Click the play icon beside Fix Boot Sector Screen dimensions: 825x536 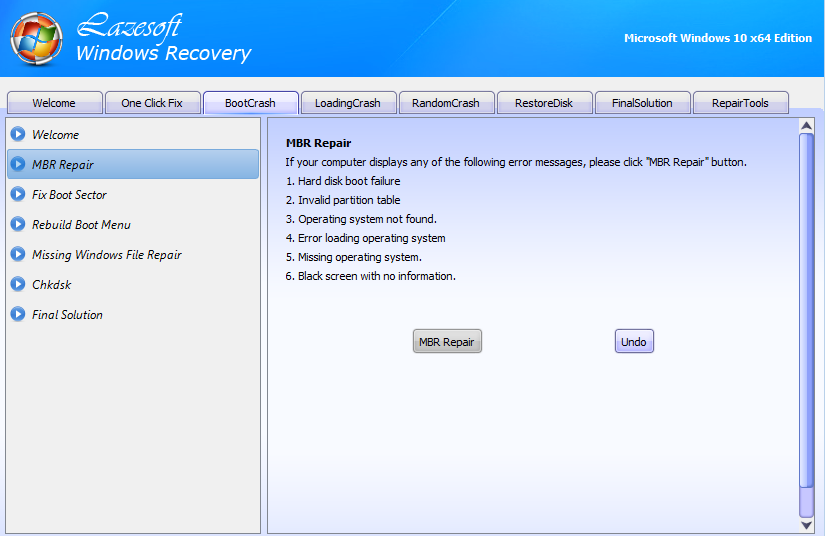[18, 194]
